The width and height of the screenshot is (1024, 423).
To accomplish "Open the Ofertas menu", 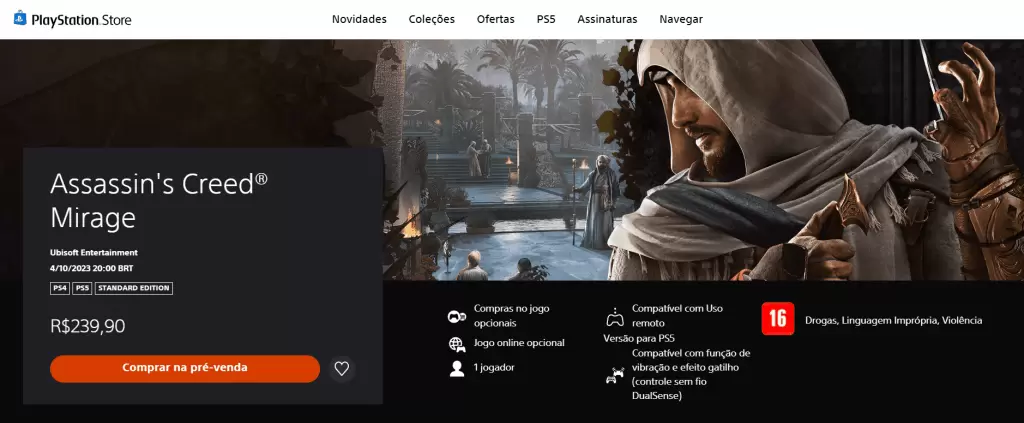I will pos(496,19).
